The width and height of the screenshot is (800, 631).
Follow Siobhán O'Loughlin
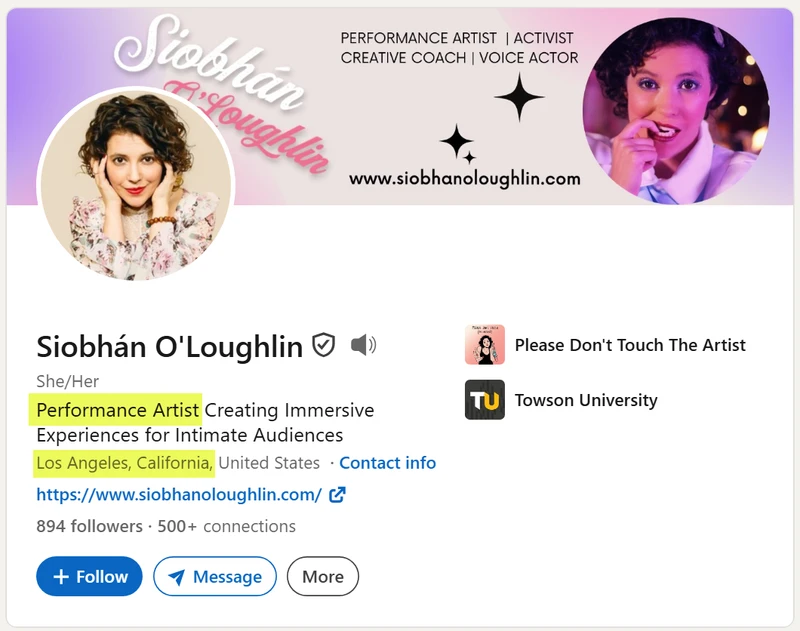point(89,576)
